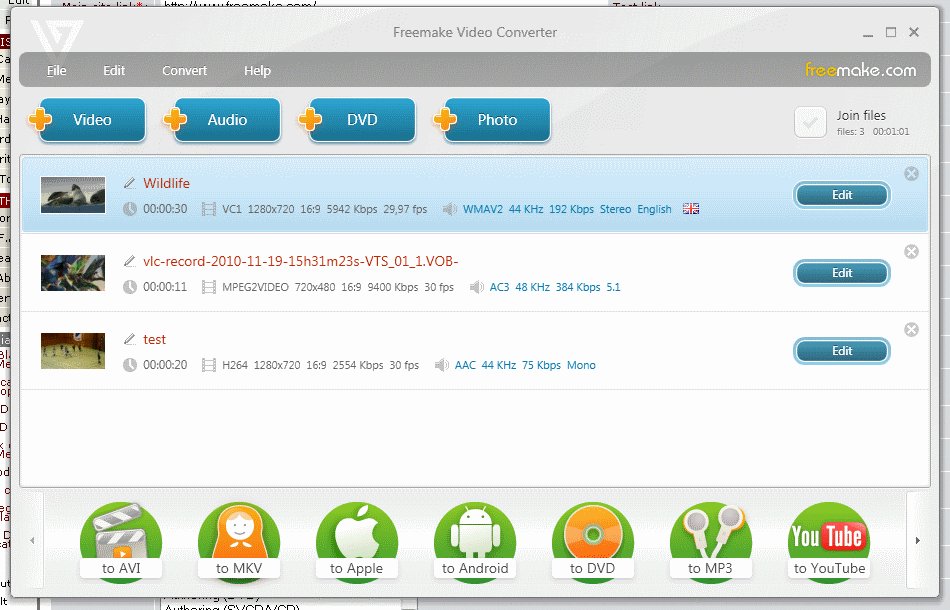Rename Wildlife using its pencil icon
The height and width of the screenshot is (610, 950).
click(129, 182)
